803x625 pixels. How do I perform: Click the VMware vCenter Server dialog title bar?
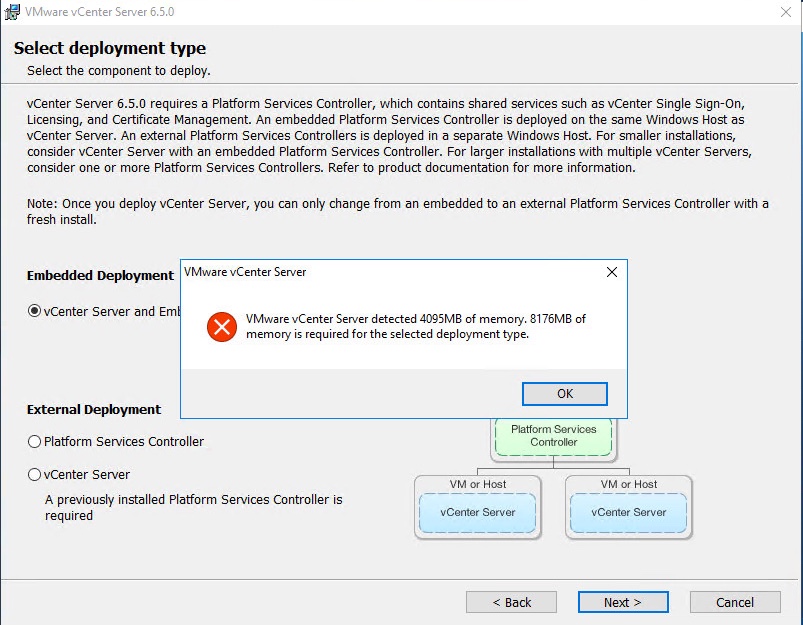point(390,272)
